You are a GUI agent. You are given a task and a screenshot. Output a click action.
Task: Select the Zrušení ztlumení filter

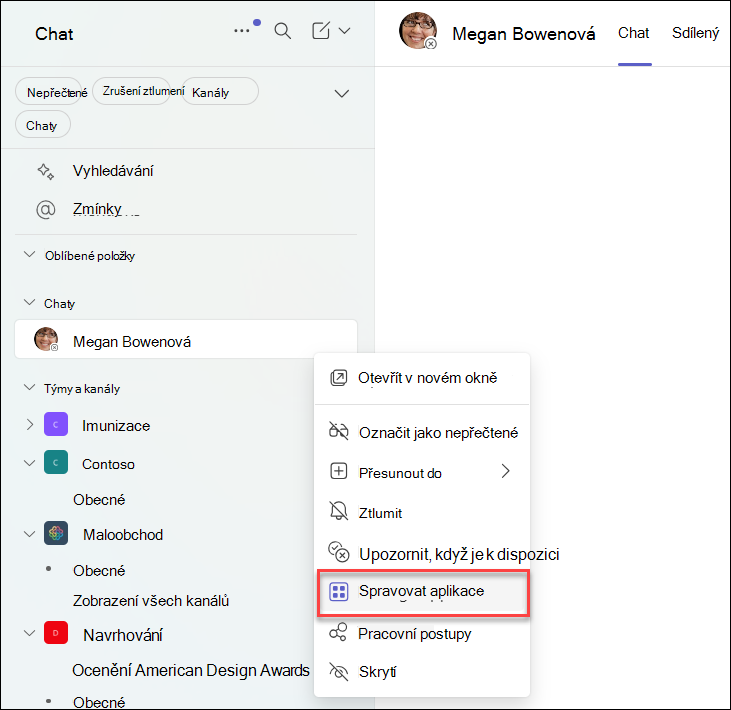(132, 91)
